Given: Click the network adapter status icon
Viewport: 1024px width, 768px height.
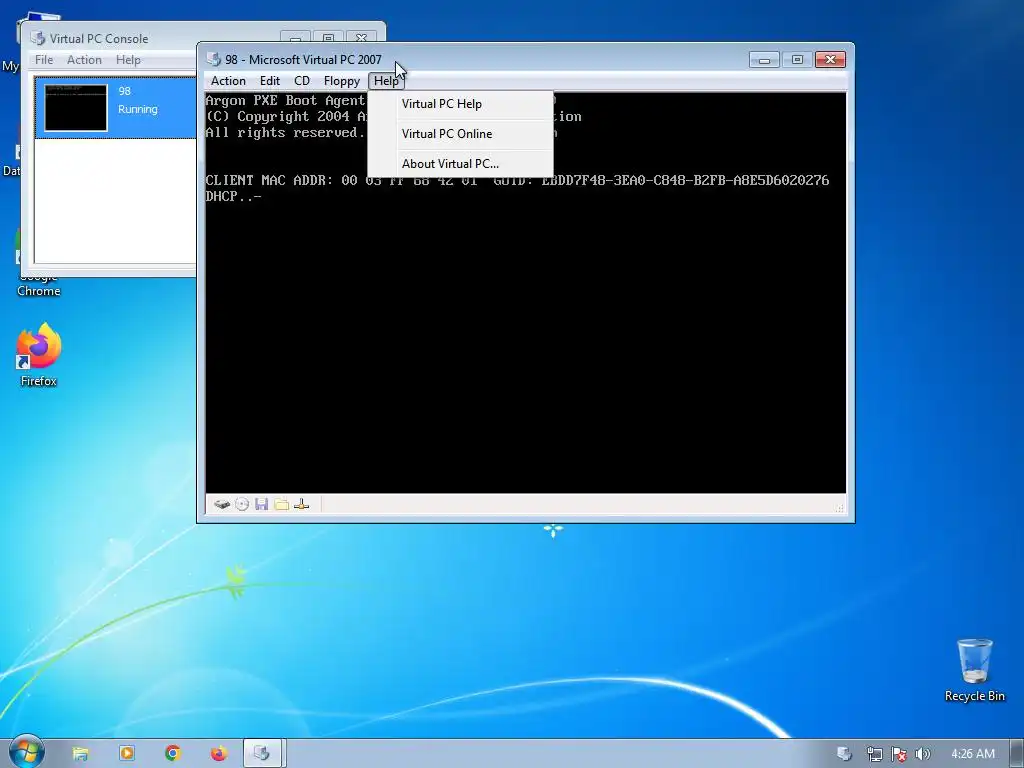Looking at the screenshot, I should click(x=302, y=504).
